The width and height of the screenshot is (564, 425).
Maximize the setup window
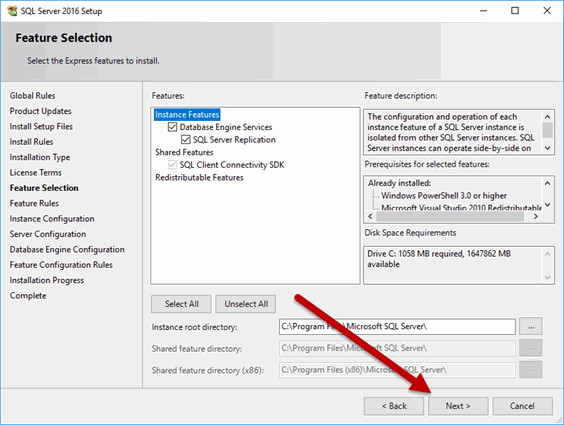(x=515, y=11)
